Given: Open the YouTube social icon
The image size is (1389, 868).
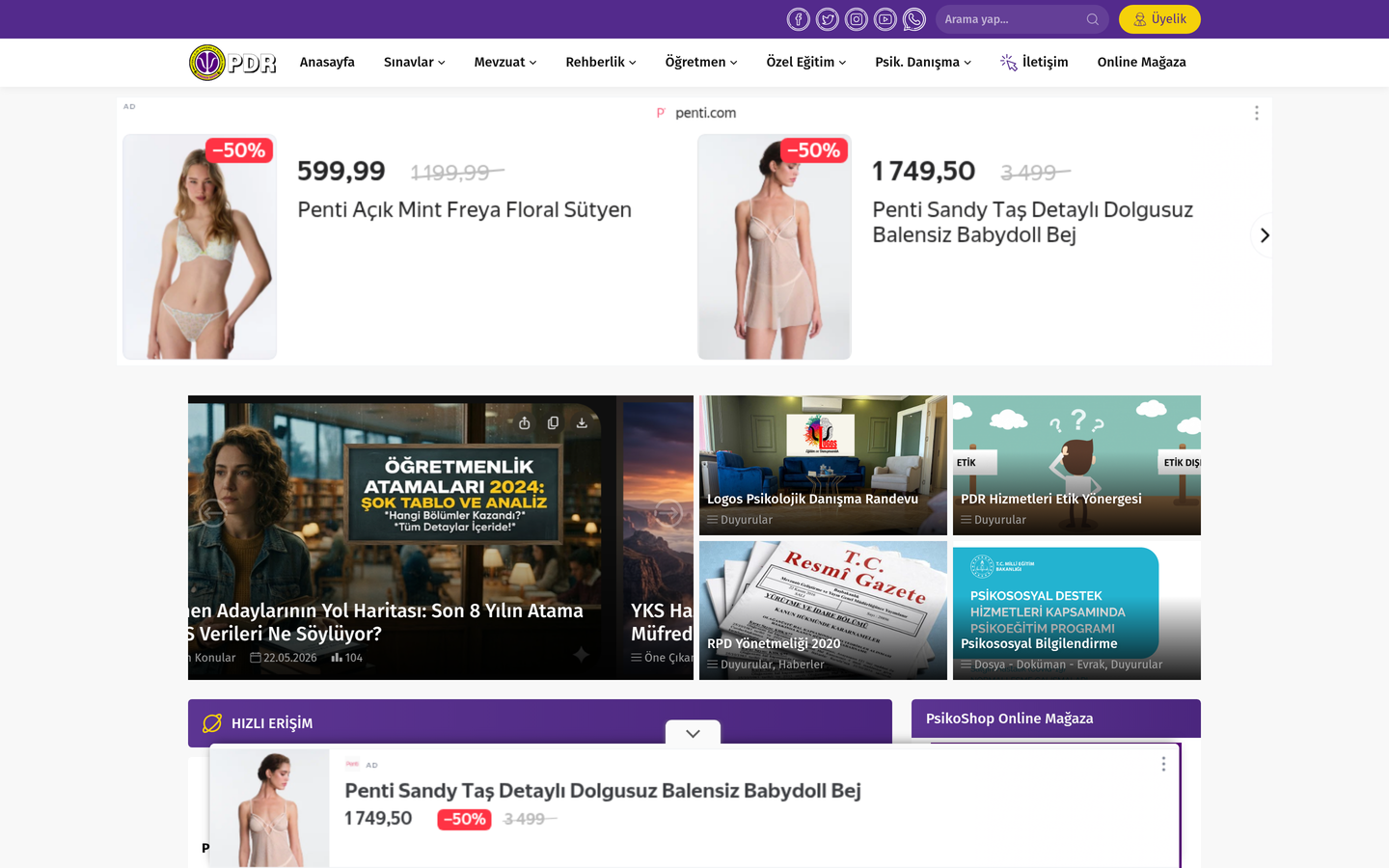Looking at the screenshot, I should tap(885, 19).
